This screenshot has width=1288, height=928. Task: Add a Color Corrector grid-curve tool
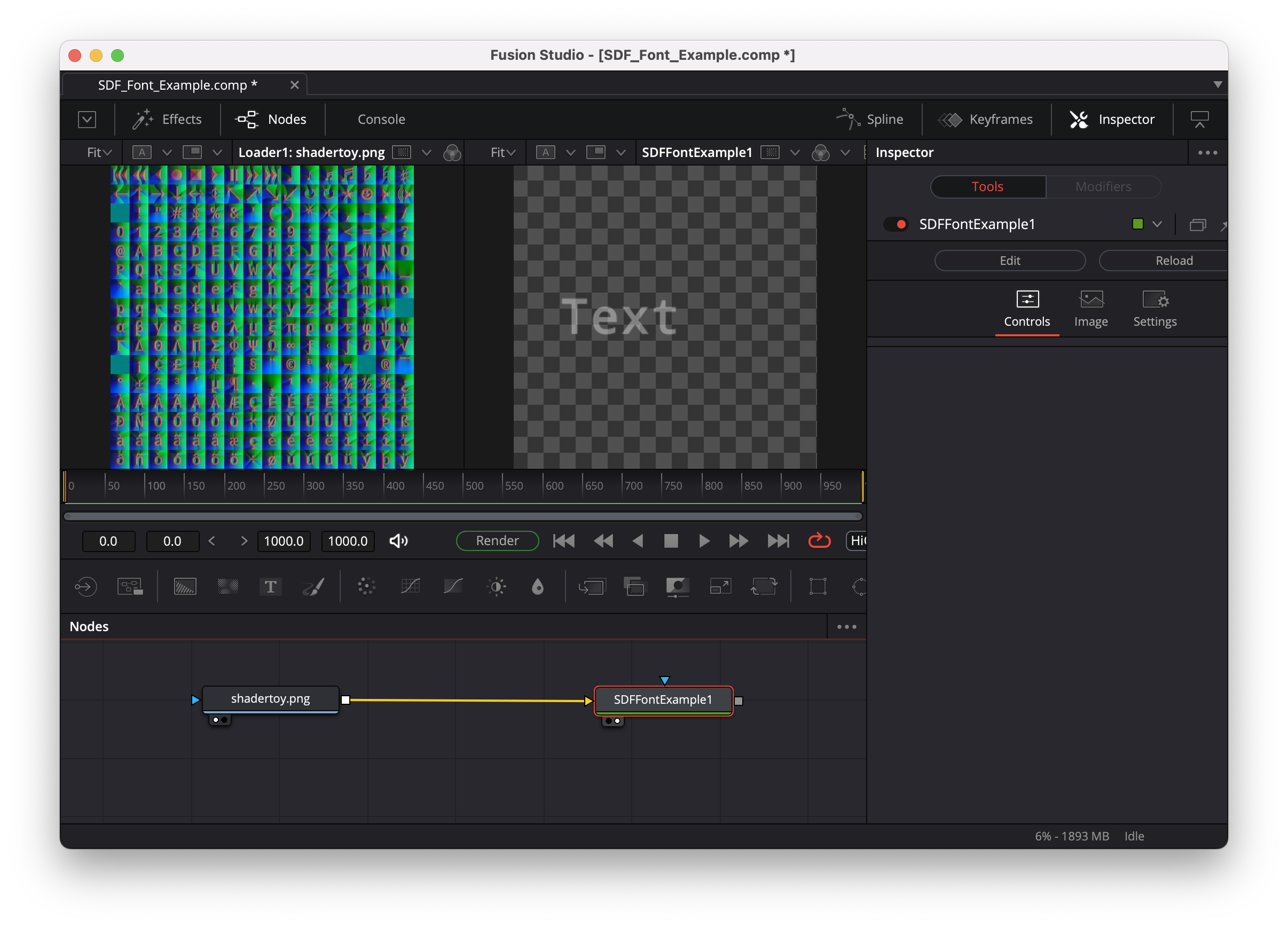tap(410, 587)
